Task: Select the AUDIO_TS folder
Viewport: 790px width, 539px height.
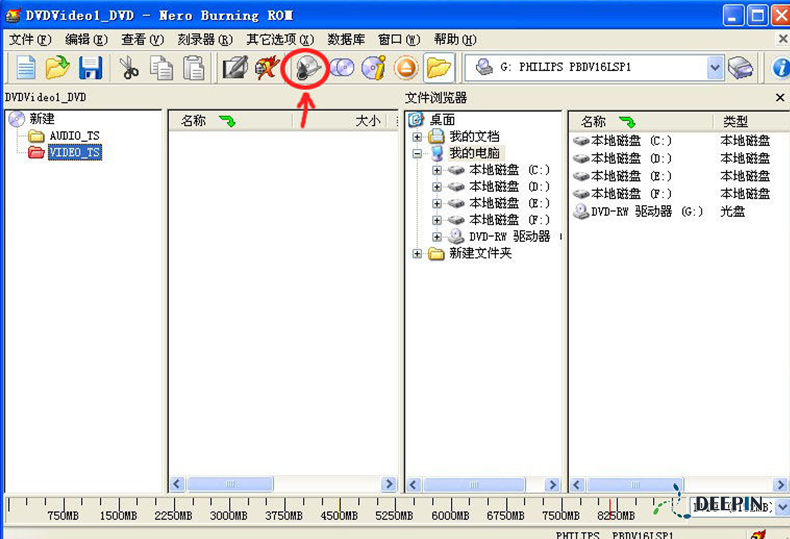Action: point(74,136)
